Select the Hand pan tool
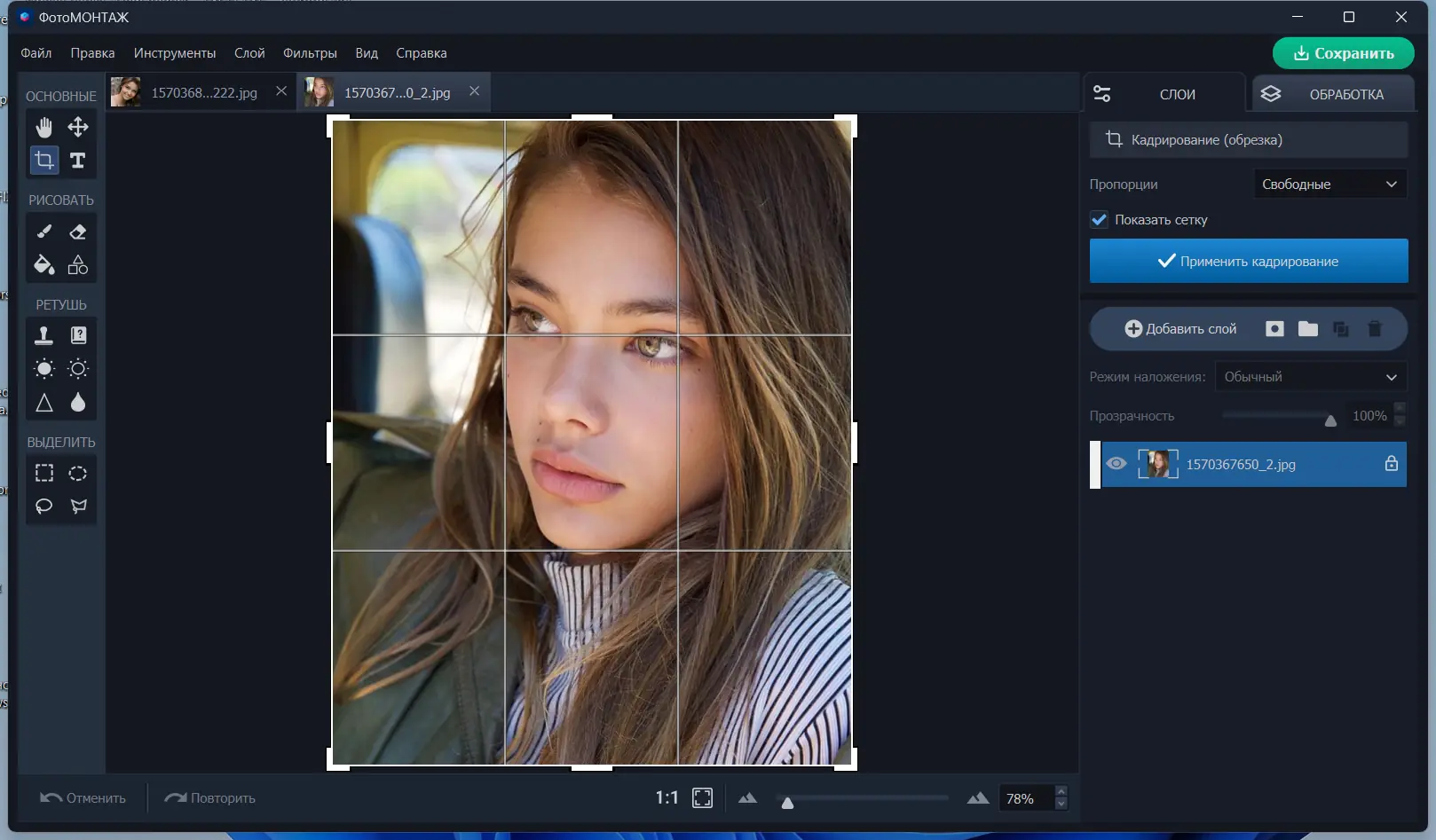Viewport: 1436px width, 840px height. (x=43, y=127)
